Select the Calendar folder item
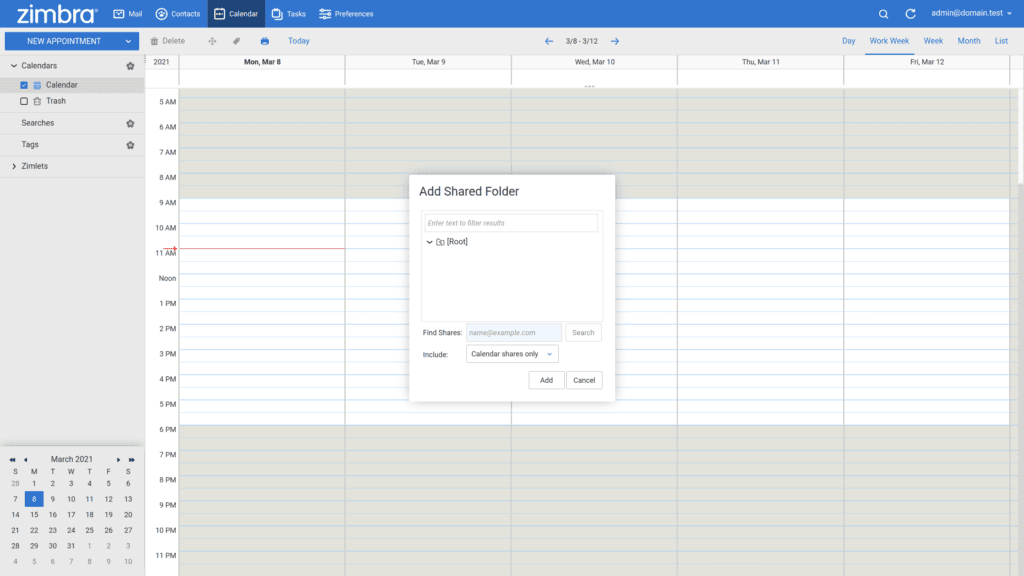The height and width of the screenshot is (576, 1024). (61, 85)
